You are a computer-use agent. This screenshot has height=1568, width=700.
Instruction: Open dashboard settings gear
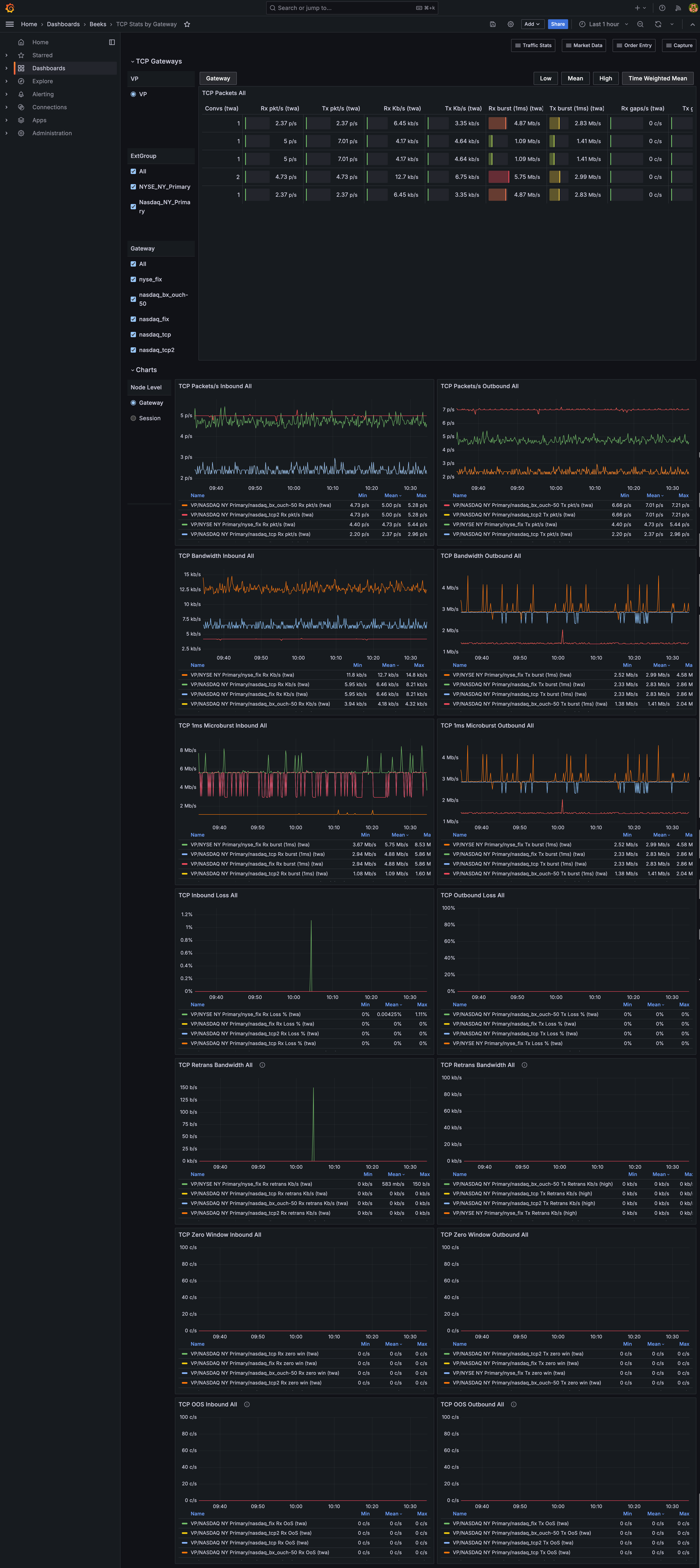[x=511, y=24]
